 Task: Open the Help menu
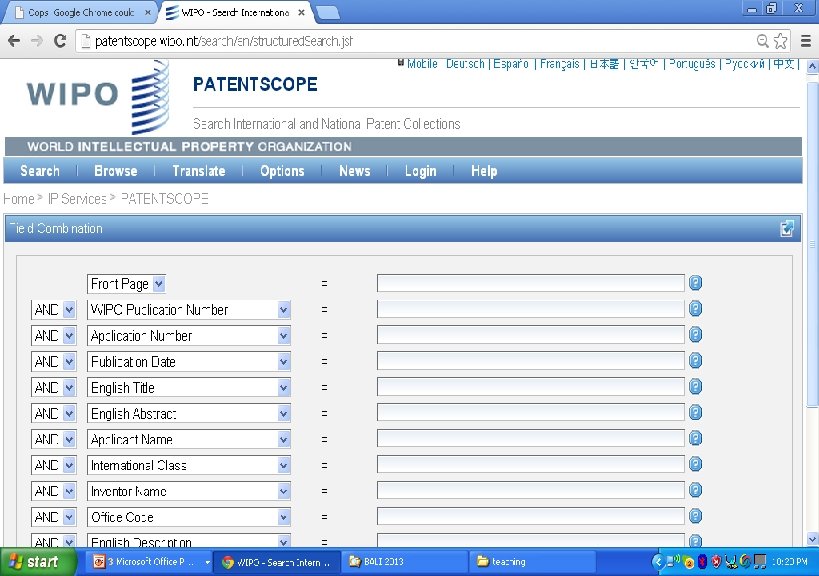click(484, 171)
